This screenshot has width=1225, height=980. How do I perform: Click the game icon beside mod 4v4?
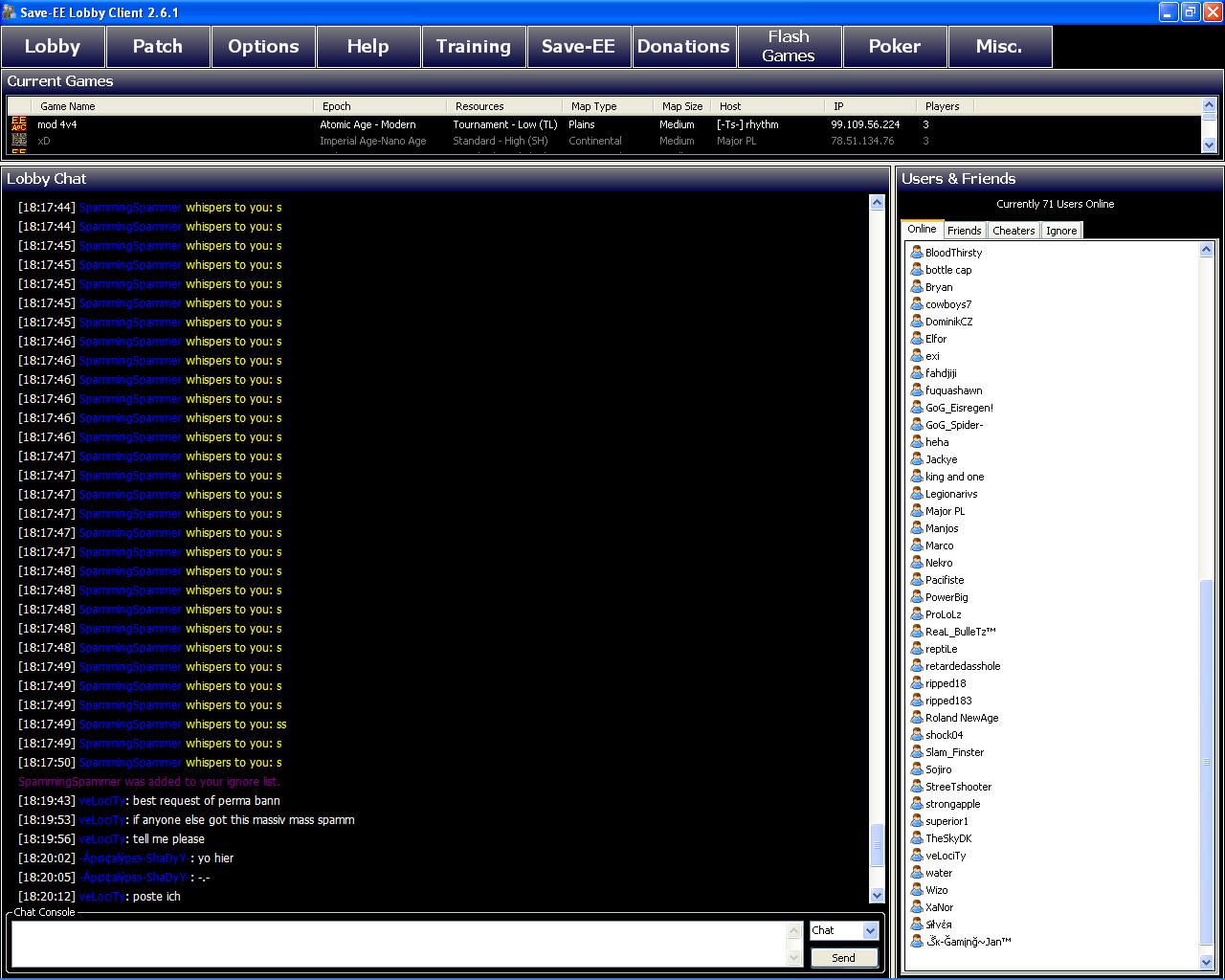(19, 124)
